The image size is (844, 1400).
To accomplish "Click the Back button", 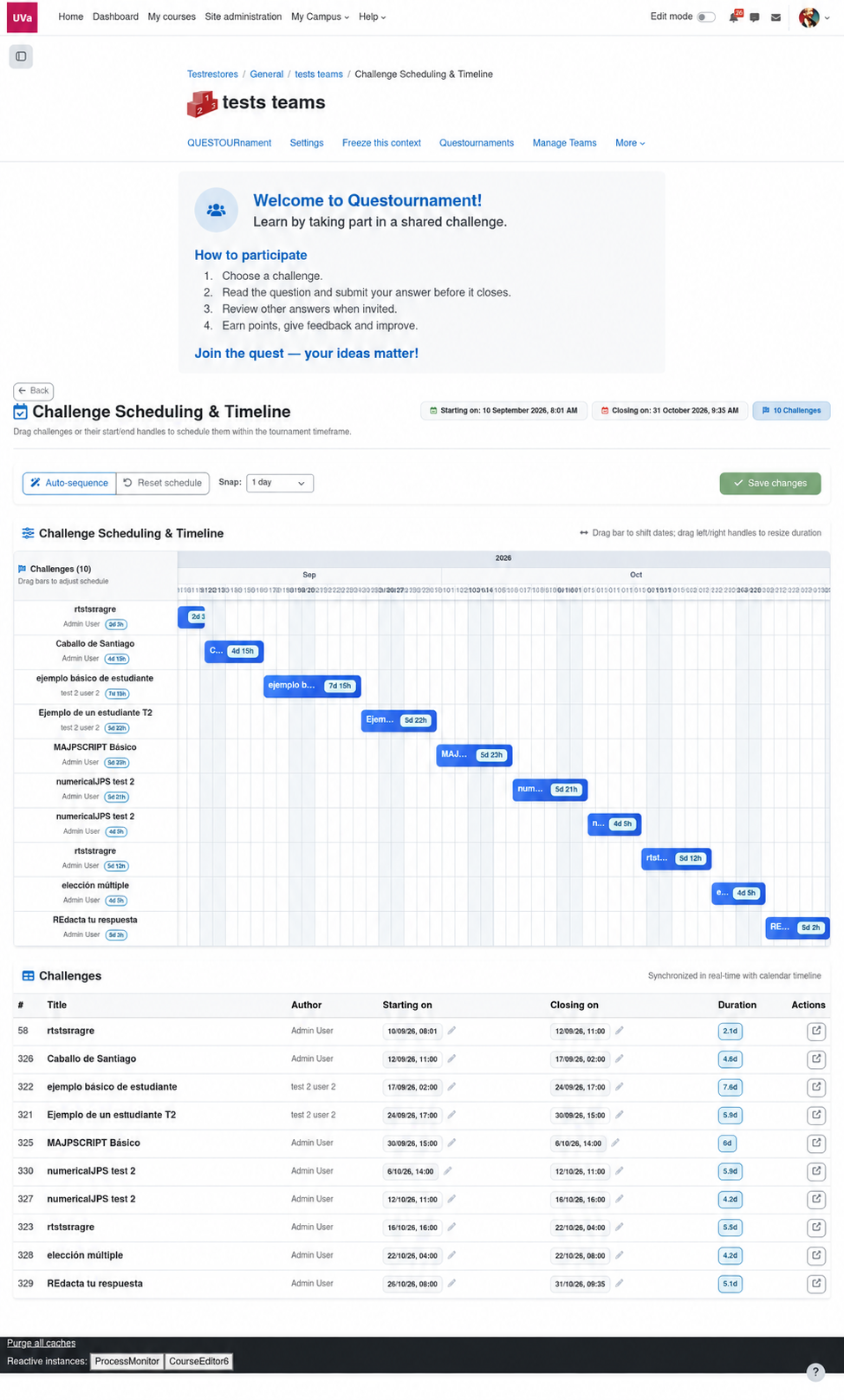I will click(34, 391).
